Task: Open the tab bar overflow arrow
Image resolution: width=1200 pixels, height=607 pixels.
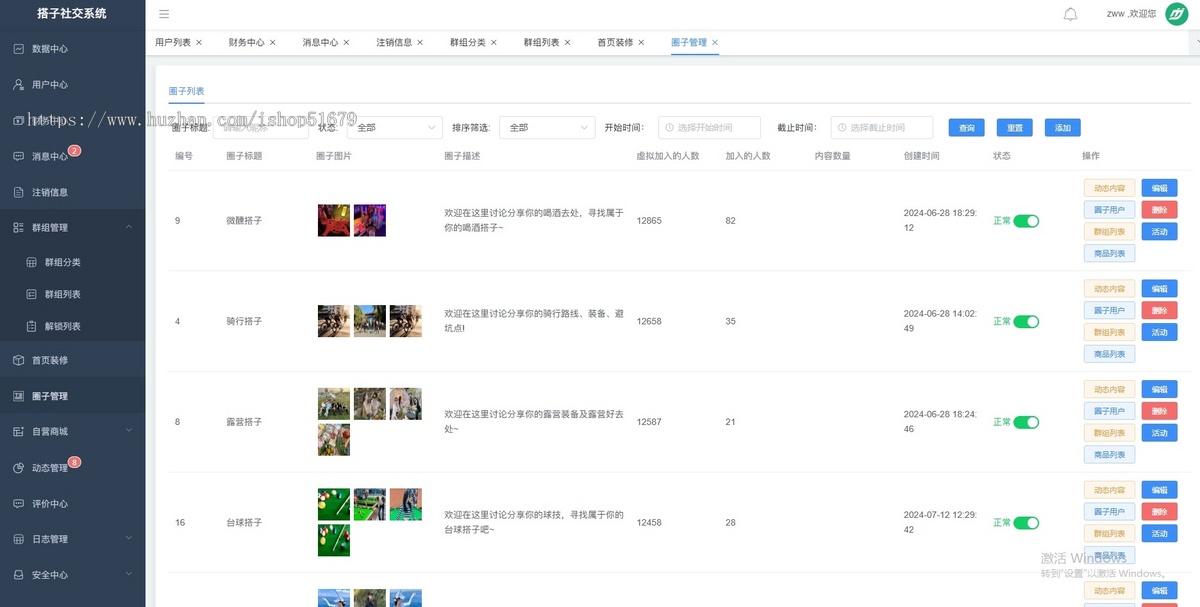Action: 1195,42
